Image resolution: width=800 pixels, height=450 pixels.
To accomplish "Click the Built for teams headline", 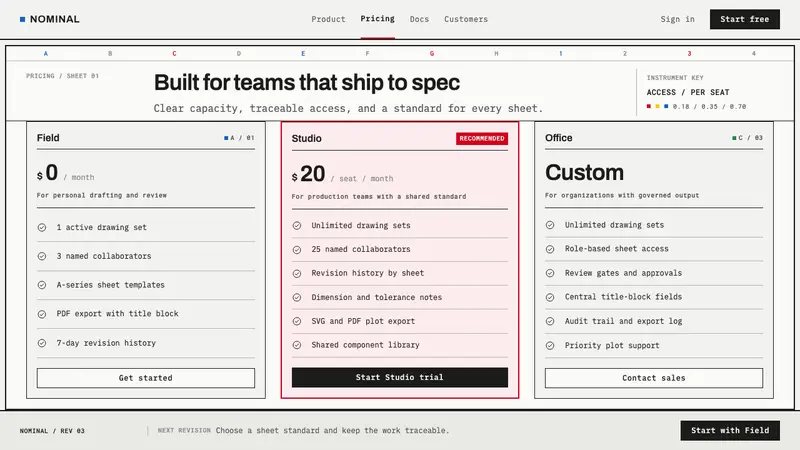I will (x=307, y=83).
